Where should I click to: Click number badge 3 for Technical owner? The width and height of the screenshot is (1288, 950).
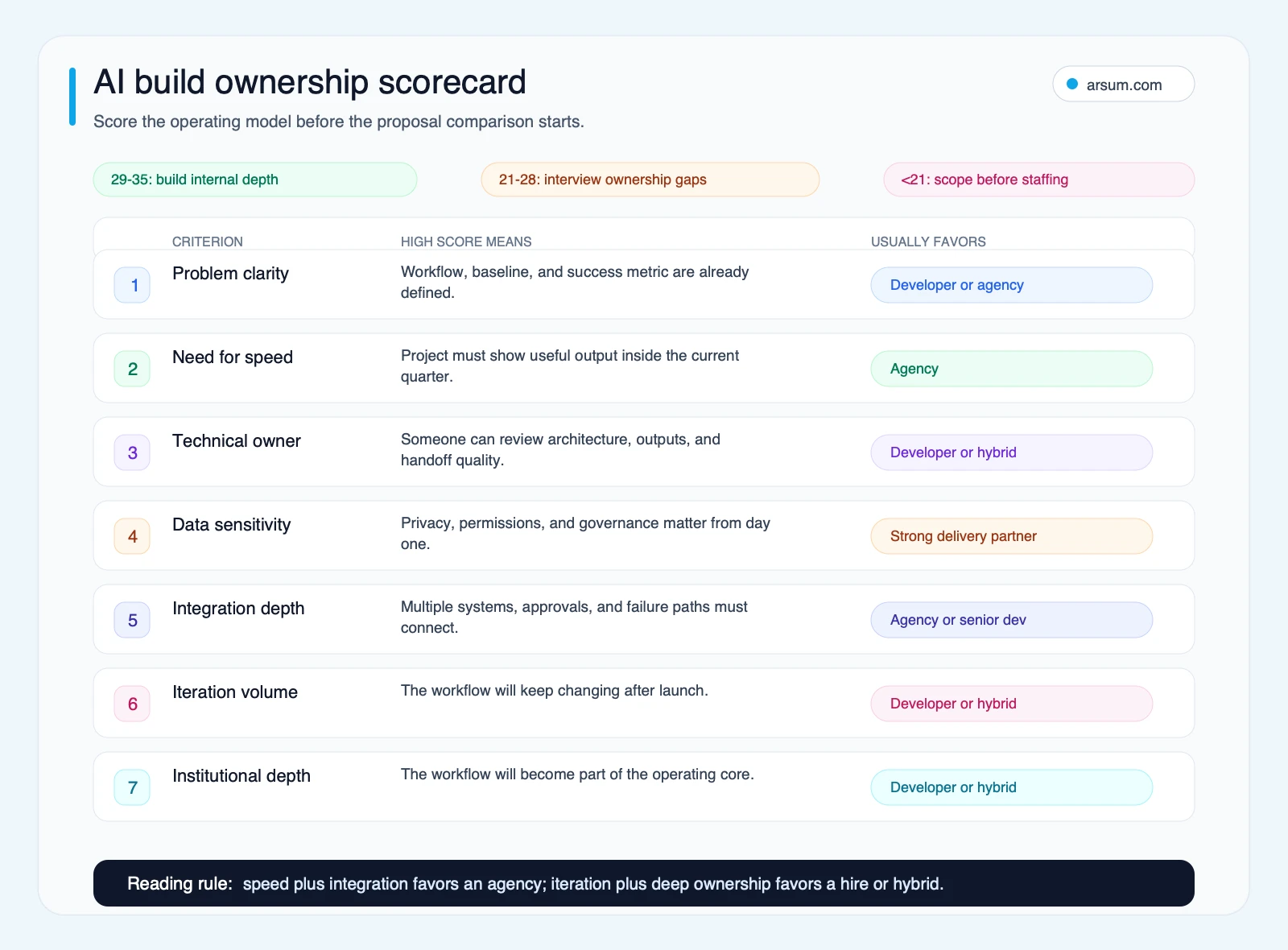pyautogui.click(x=132, y=452)
